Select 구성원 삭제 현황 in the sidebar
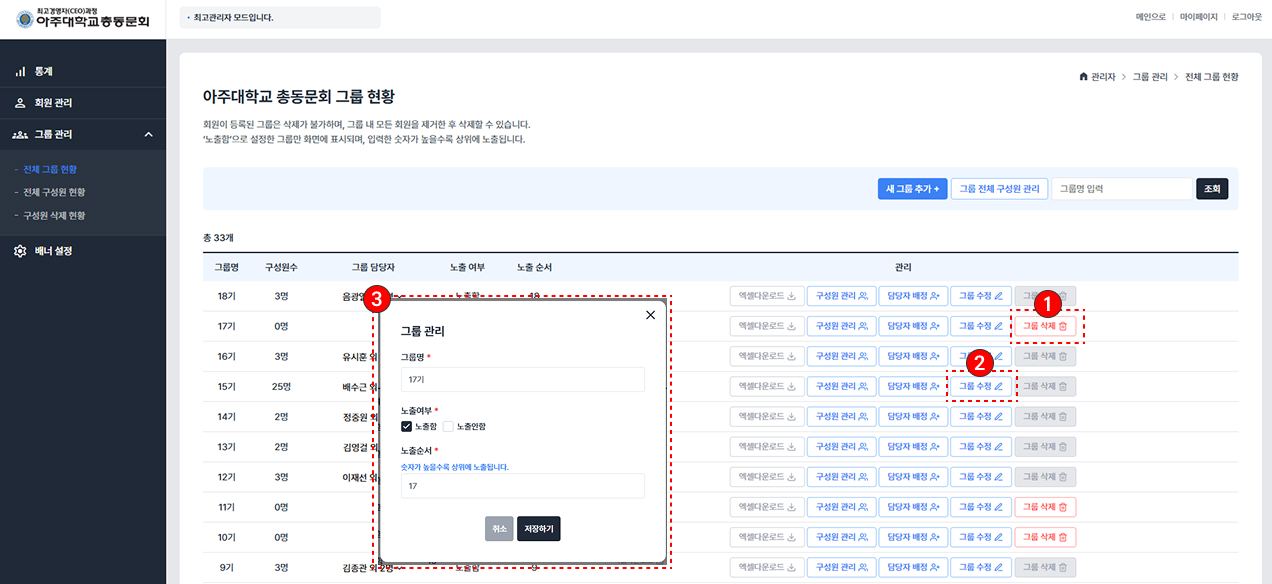Image resolution: width=1272 pixels, height=584 pixels. click(54, 215)
